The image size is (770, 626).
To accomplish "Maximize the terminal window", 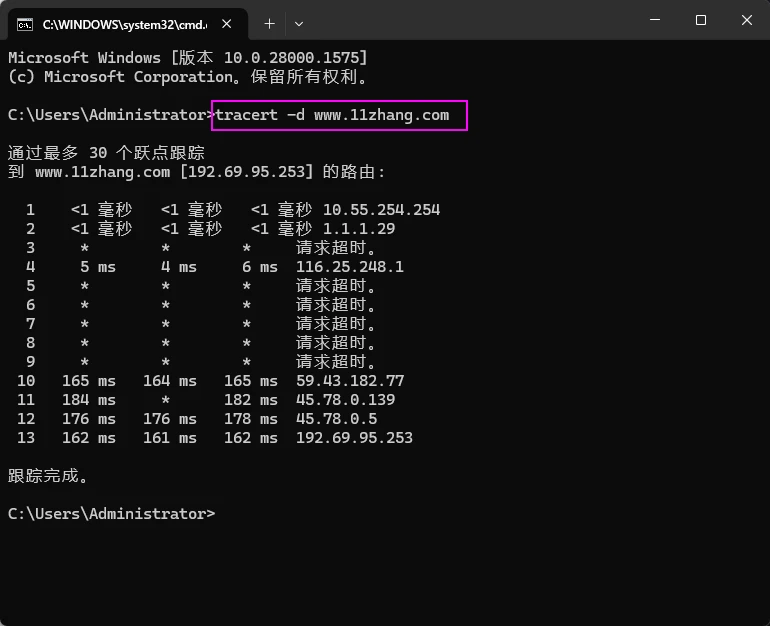I will (701, 20).
